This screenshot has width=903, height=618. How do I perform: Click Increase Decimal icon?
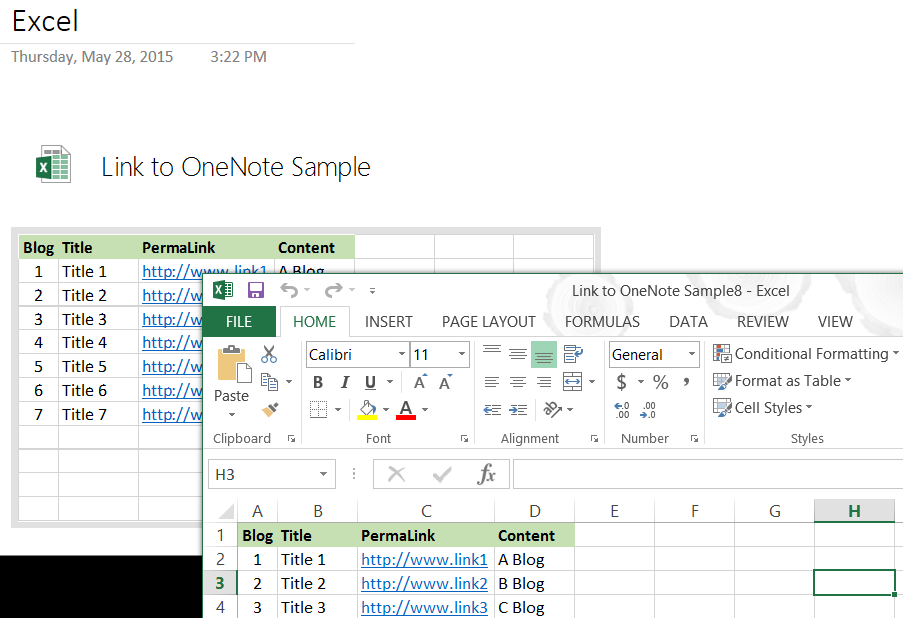[x=622, y=409]
